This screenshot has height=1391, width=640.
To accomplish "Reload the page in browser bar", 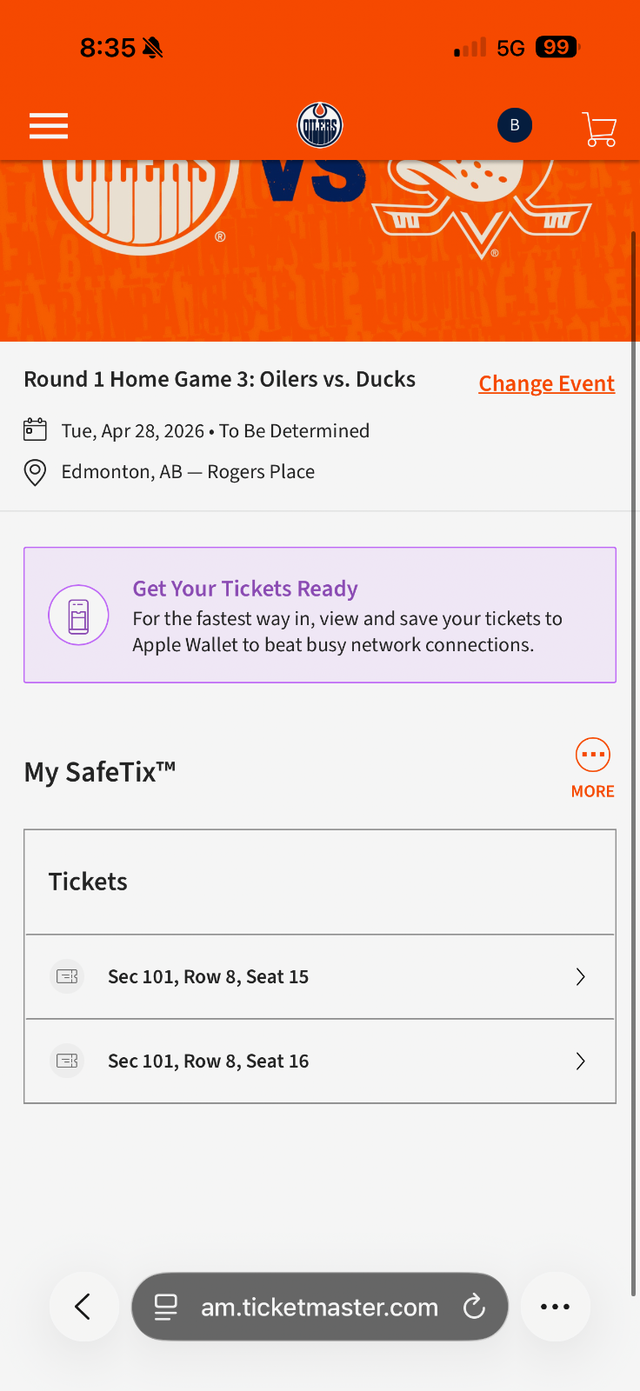I will [474, 1306].
